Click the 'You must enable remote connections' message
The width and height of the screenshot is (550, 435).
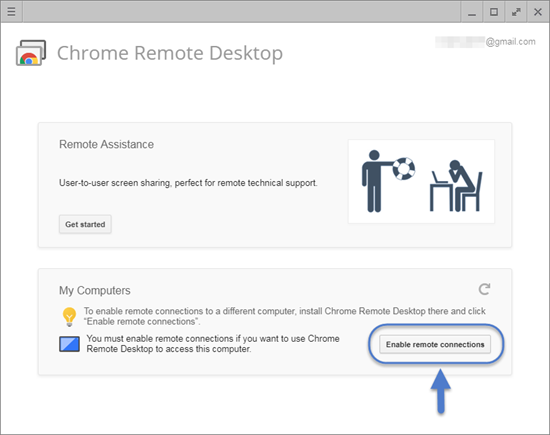213,344
